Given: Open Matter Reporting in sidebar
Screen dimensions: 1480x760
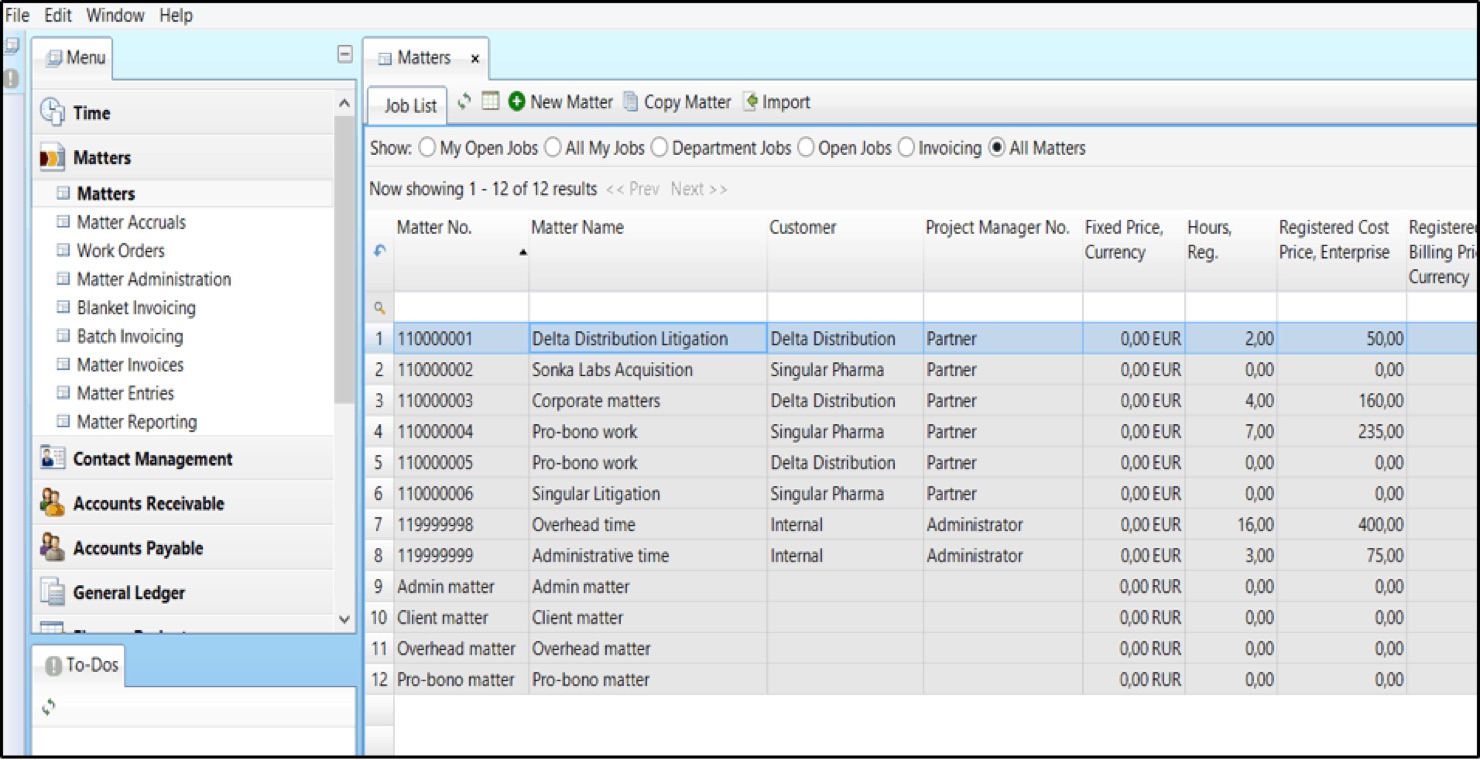Looking at the screenshot, I should click(x=136, y=422).
